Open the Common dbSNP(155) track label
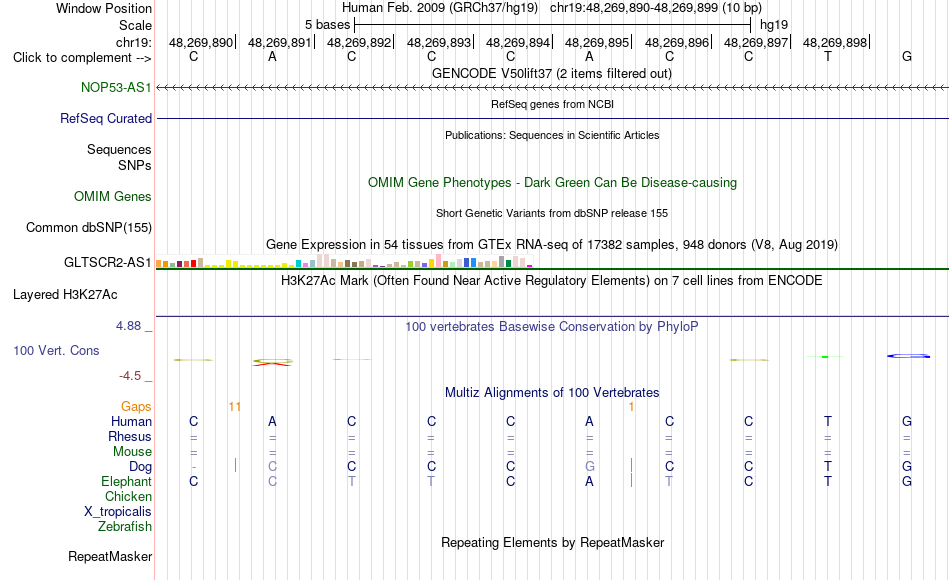 pyautogui.click(x=88, y=227)
